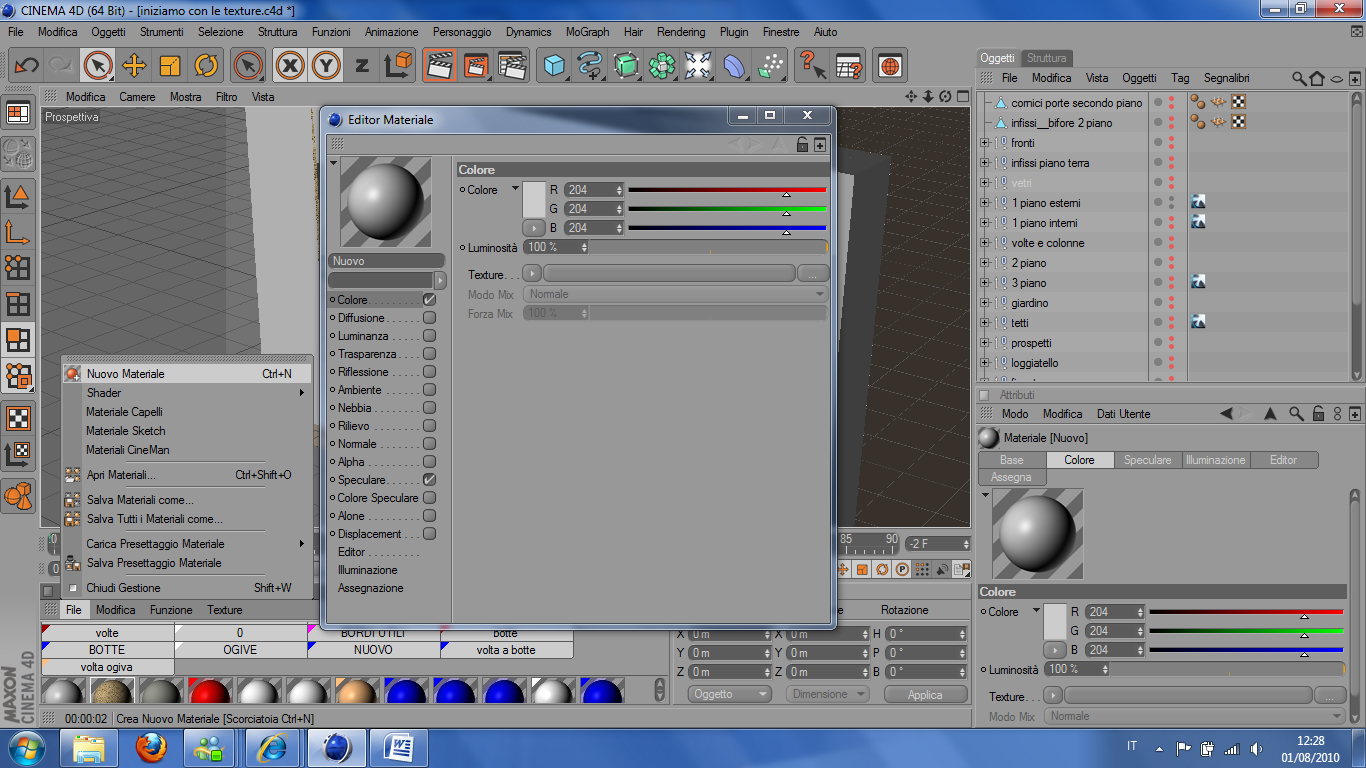Expand the tetti object in the tree

(984, 323)
